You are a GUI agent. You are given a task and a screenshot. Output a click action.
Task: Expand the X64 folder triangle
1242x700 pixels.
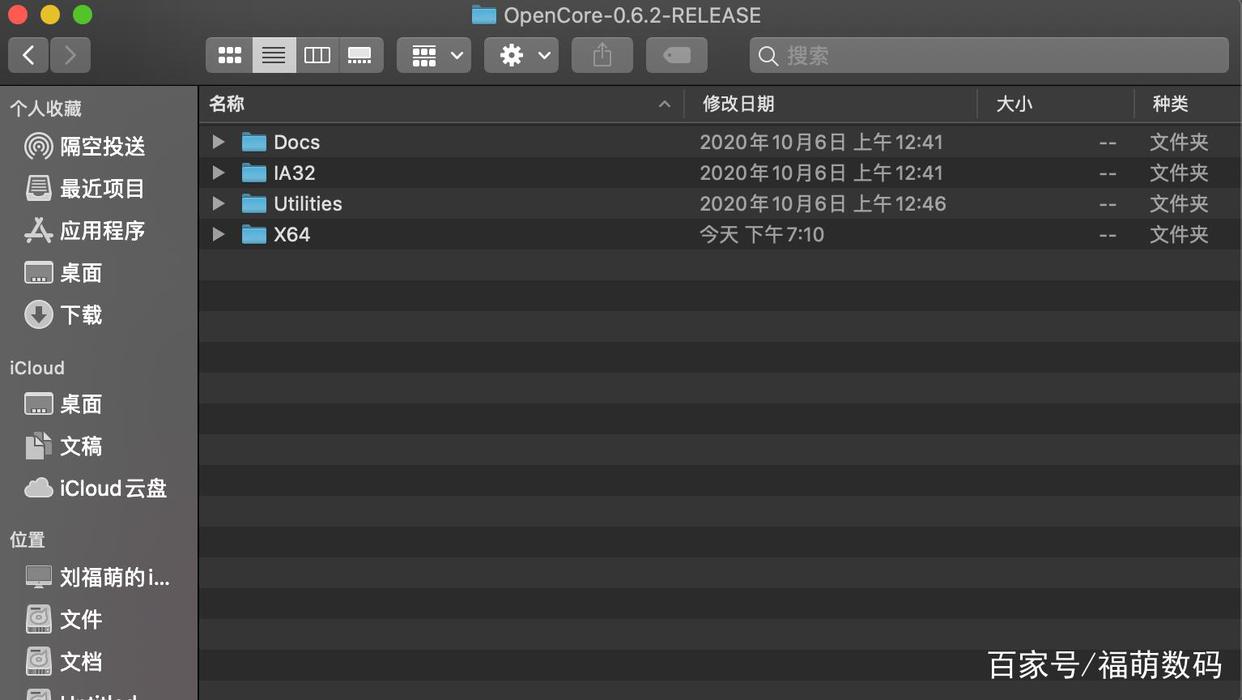[x=218, y=235]
